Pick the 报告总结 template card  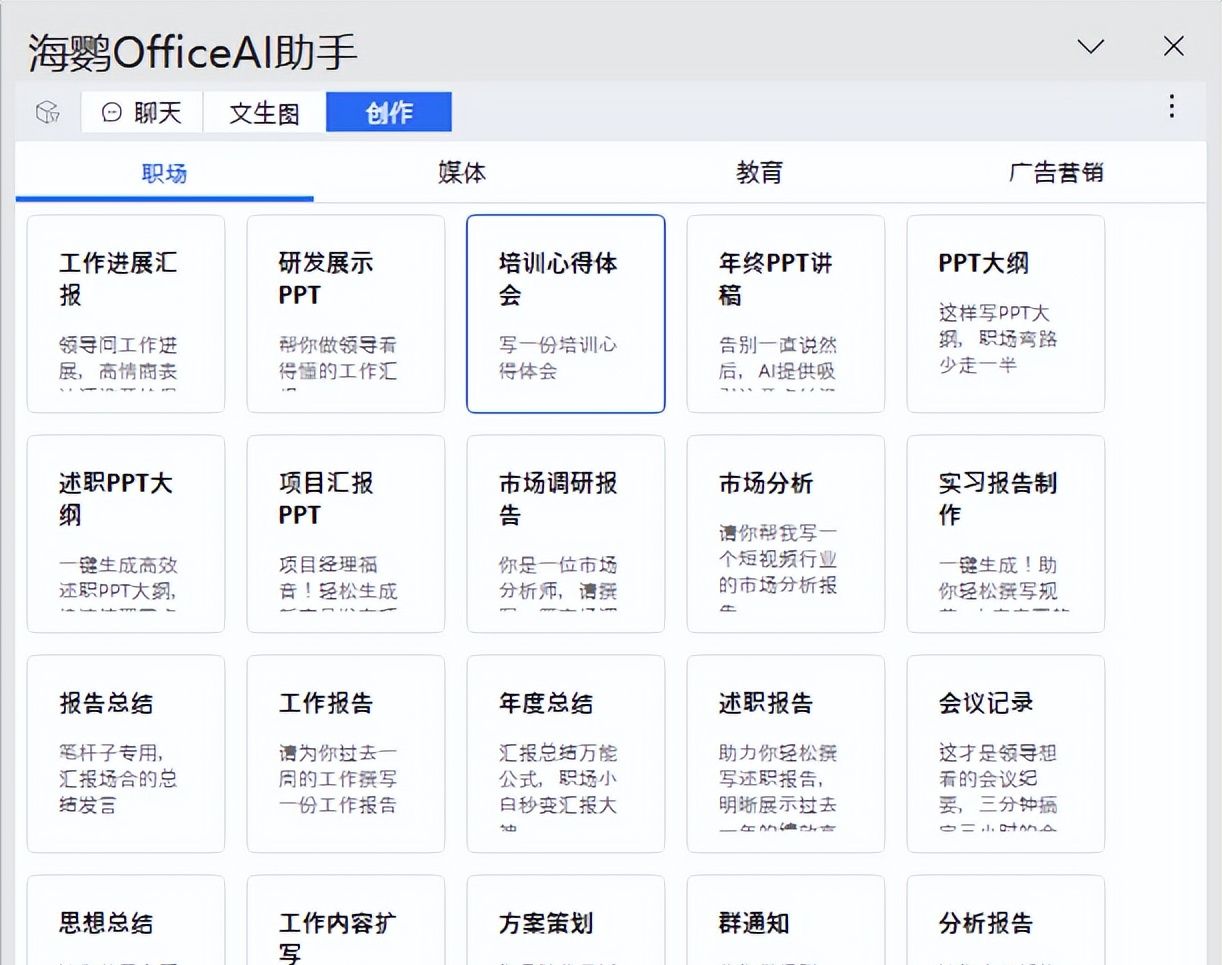(x=126, y=754)
